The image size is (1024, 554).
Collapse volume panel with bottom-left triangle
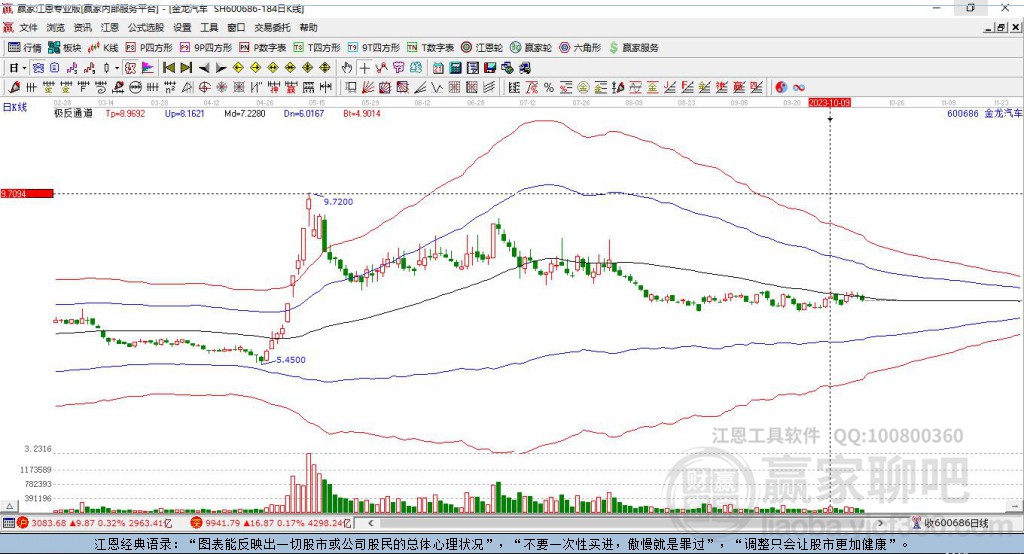click(9, 506)
